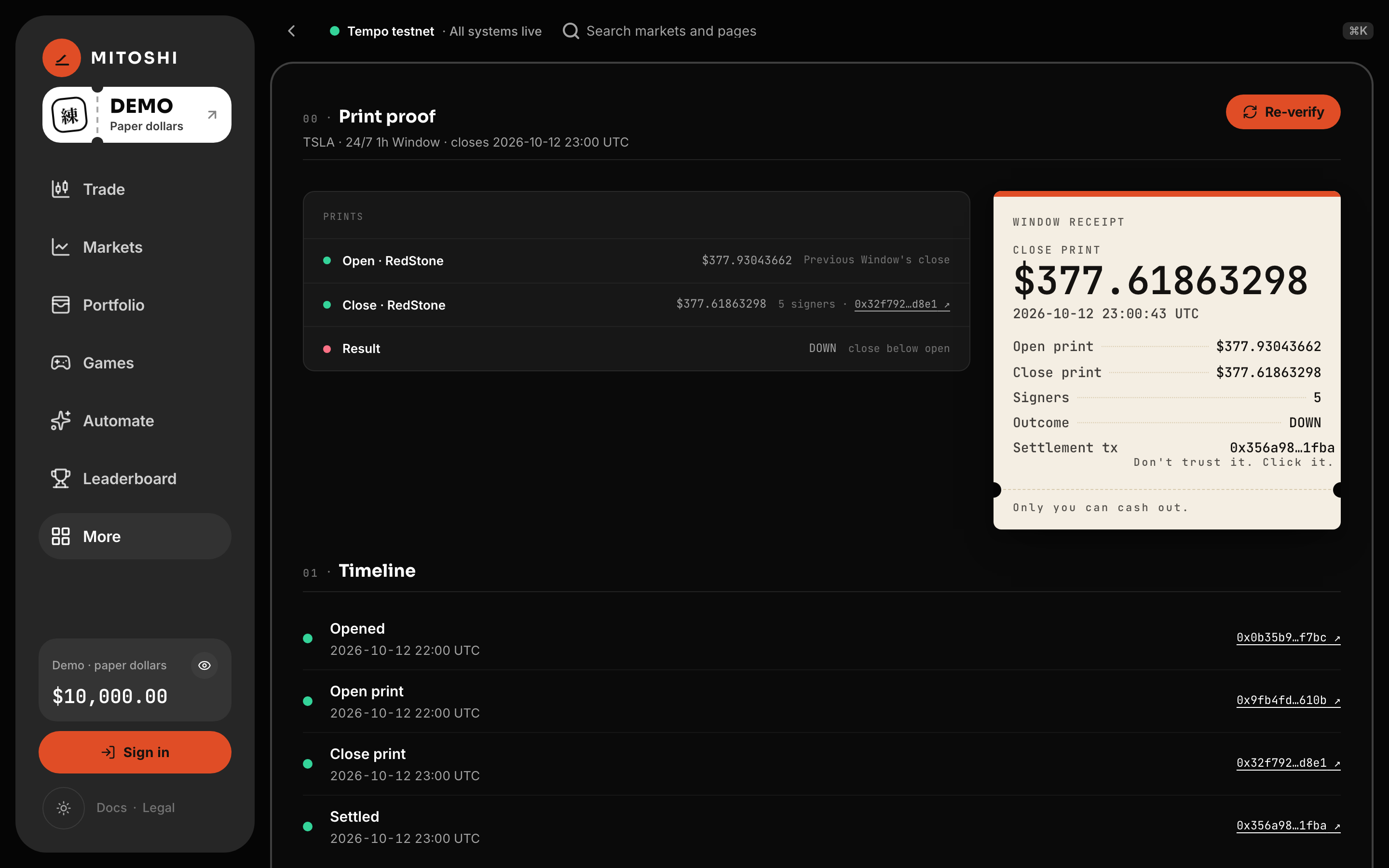
Task: Select Leaderboard in the sidebar
Action: point(135,478)
